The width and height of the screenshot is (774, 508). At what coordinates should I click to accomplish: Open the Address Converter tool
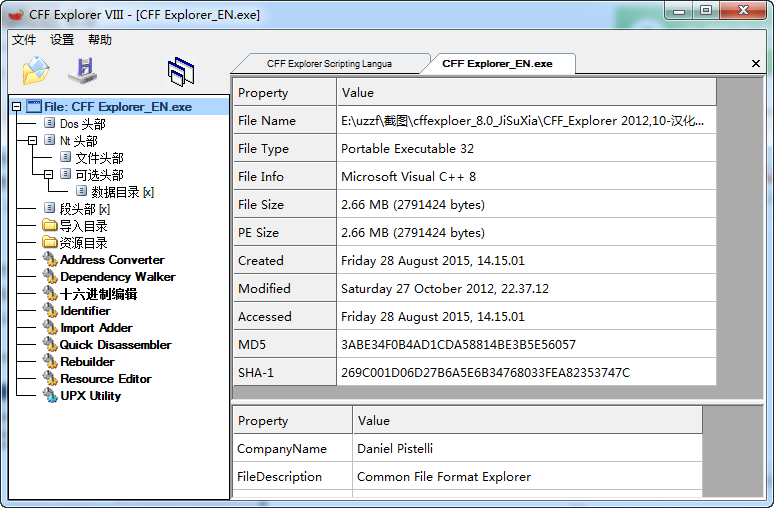(111, 260)
